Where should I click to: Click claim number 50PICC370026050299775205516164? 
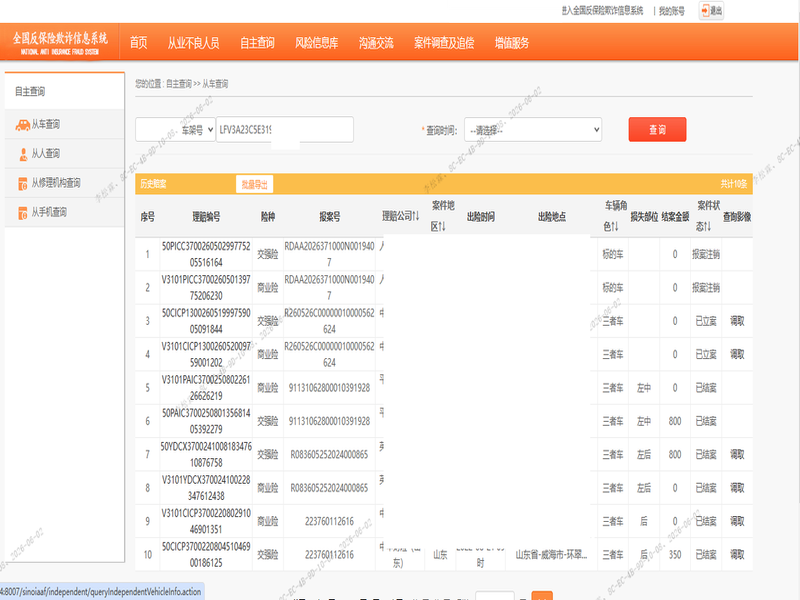click(x=206, y=254)
